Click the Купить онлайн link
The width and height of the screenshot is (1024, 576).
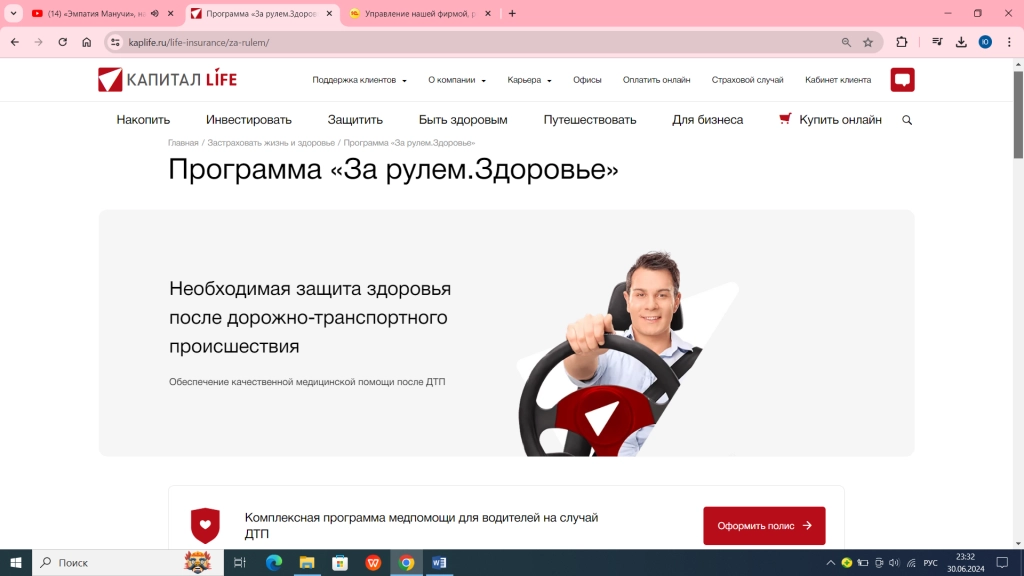(x=840, y=120)
